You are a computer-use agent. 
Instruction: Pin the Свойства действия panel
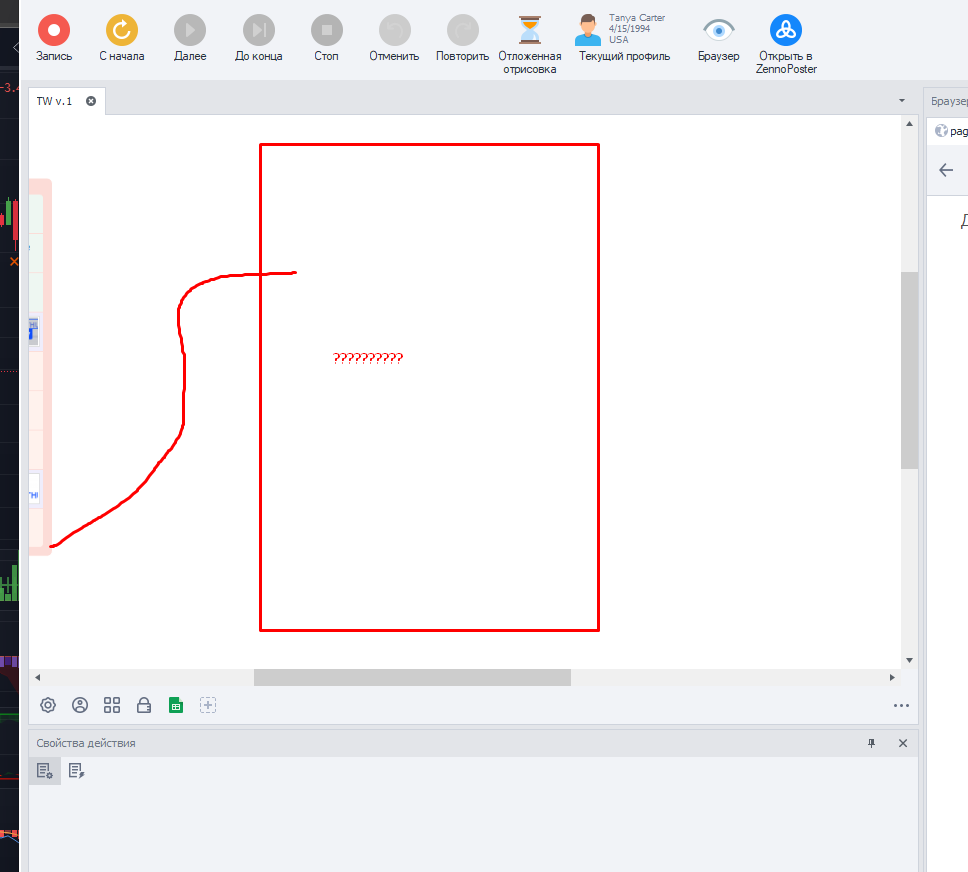point(872,743)
